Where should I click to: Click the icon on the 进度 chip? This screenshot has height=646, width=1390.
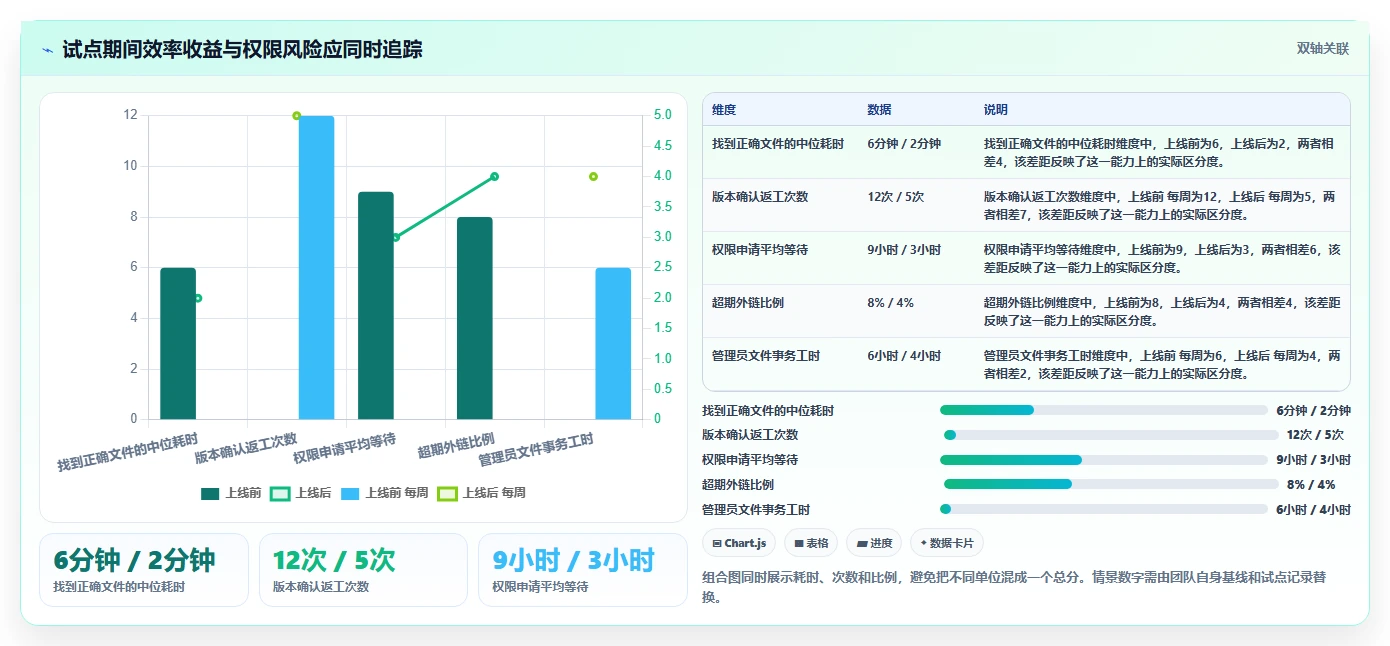pyautogui.click(x=862, y=543)
